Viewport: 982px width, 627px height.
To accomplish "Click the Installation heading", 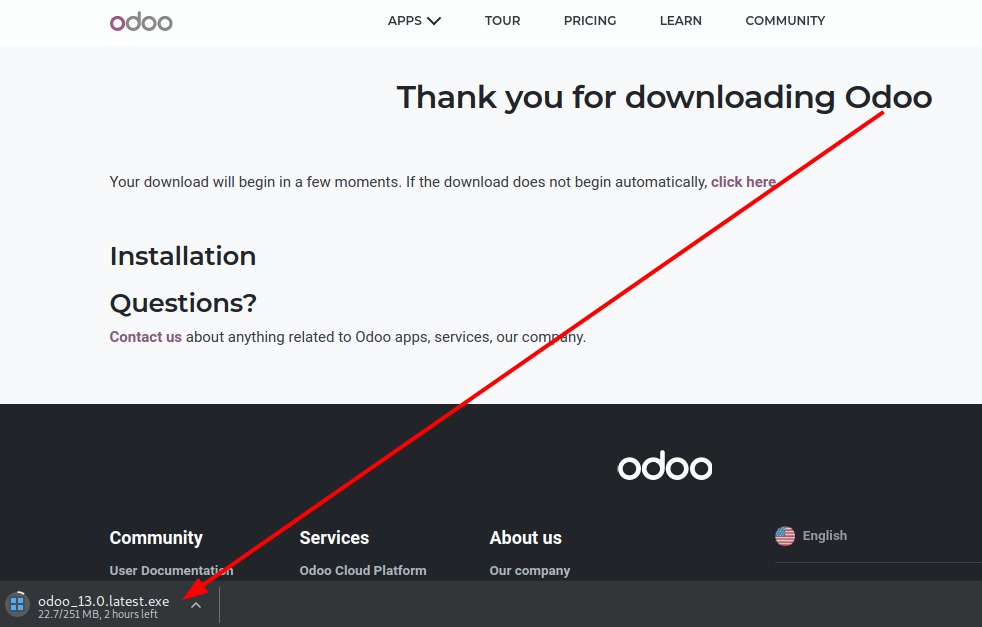I will click(183, 256).
